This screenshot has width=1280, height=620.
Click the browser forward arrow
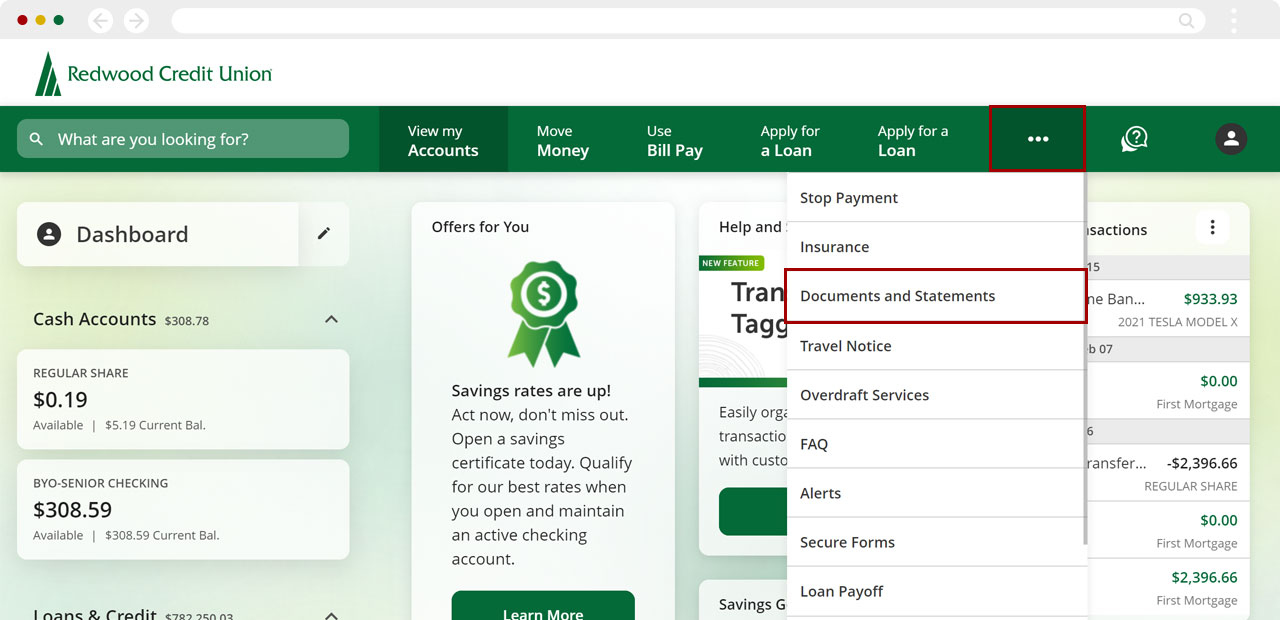tap(136, 20)
